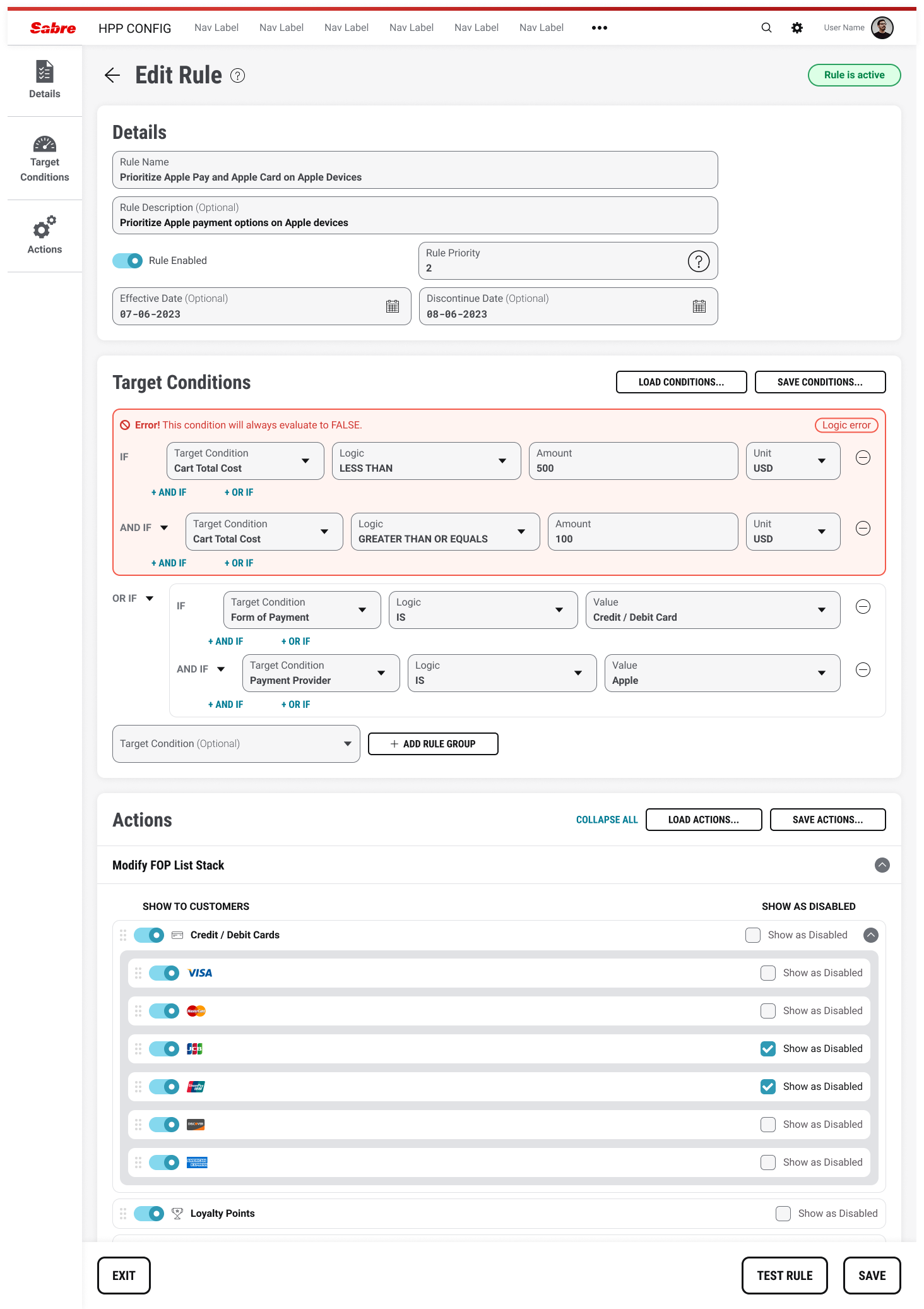Click LOAD CONDITIONS button
The width and height of the screenshot is (924, 1309).
(681, 382)
